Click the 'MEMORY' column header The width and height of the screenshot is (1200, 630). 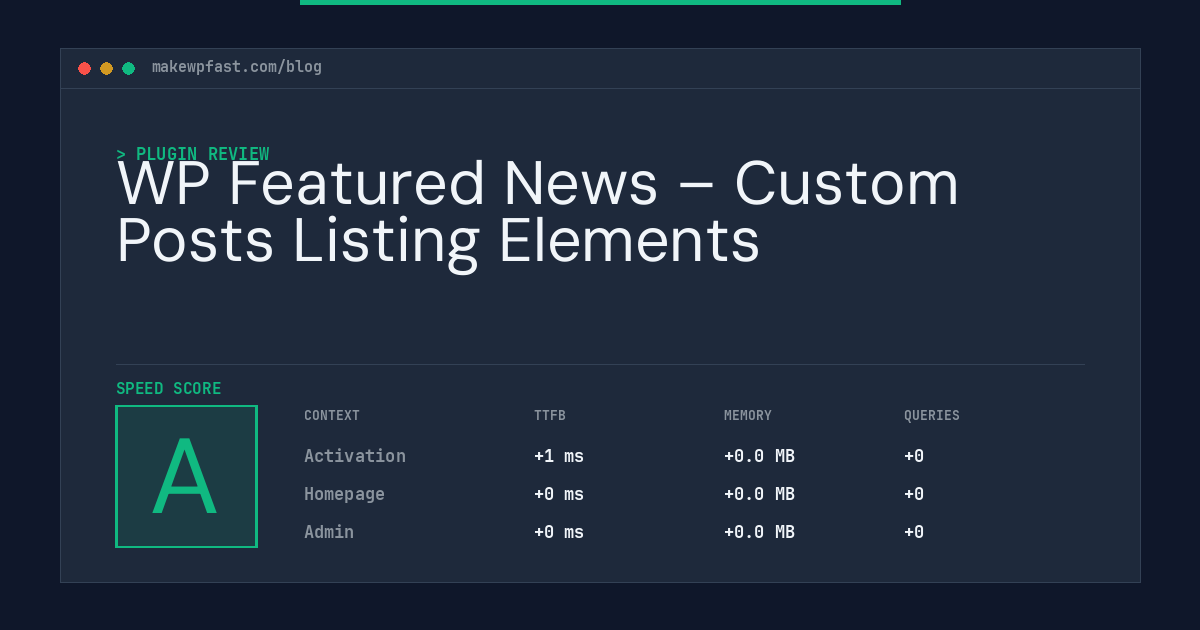[x=748, y=416]
